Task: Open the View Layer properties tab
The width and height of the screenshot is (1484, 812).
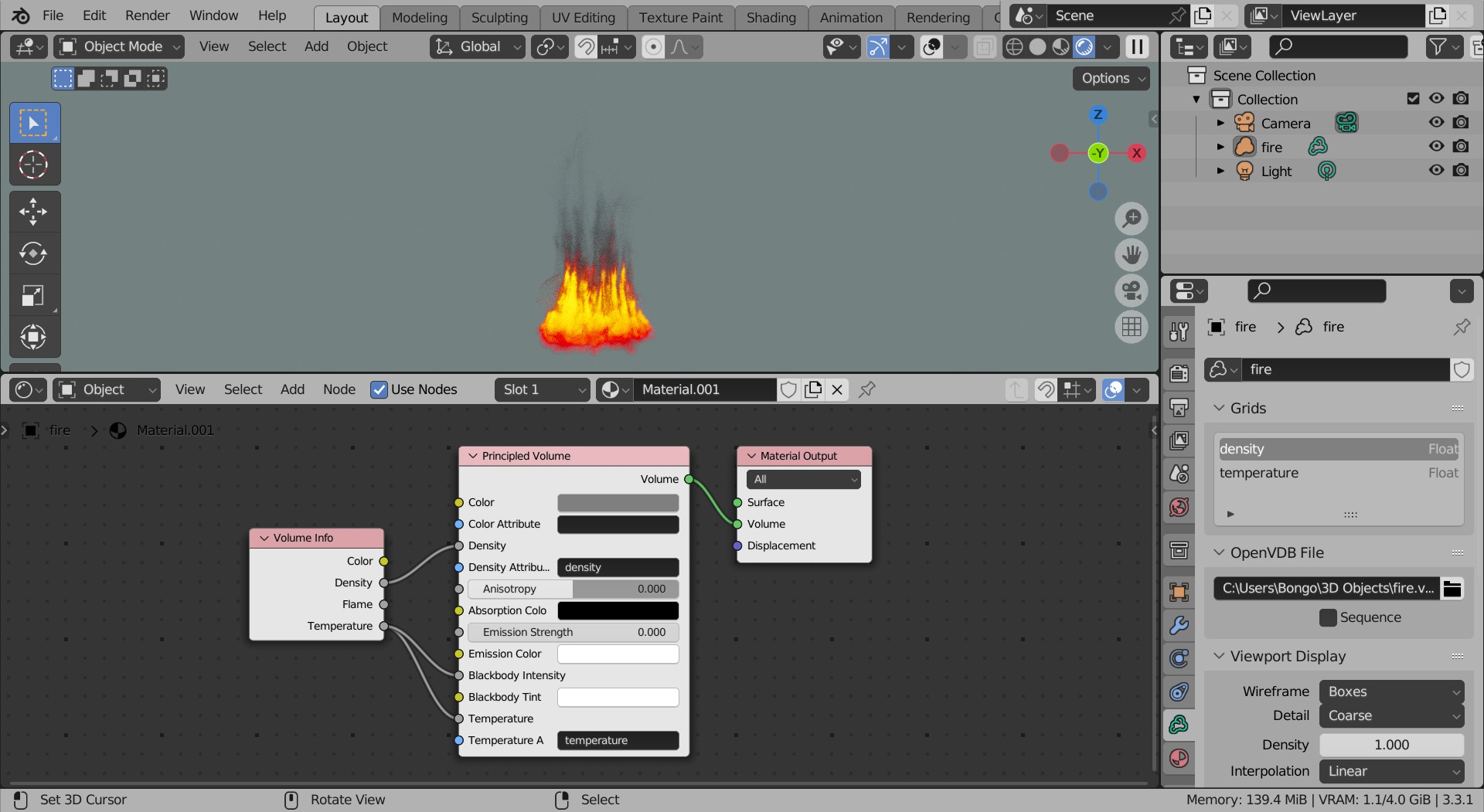Action: point(1179,440)
